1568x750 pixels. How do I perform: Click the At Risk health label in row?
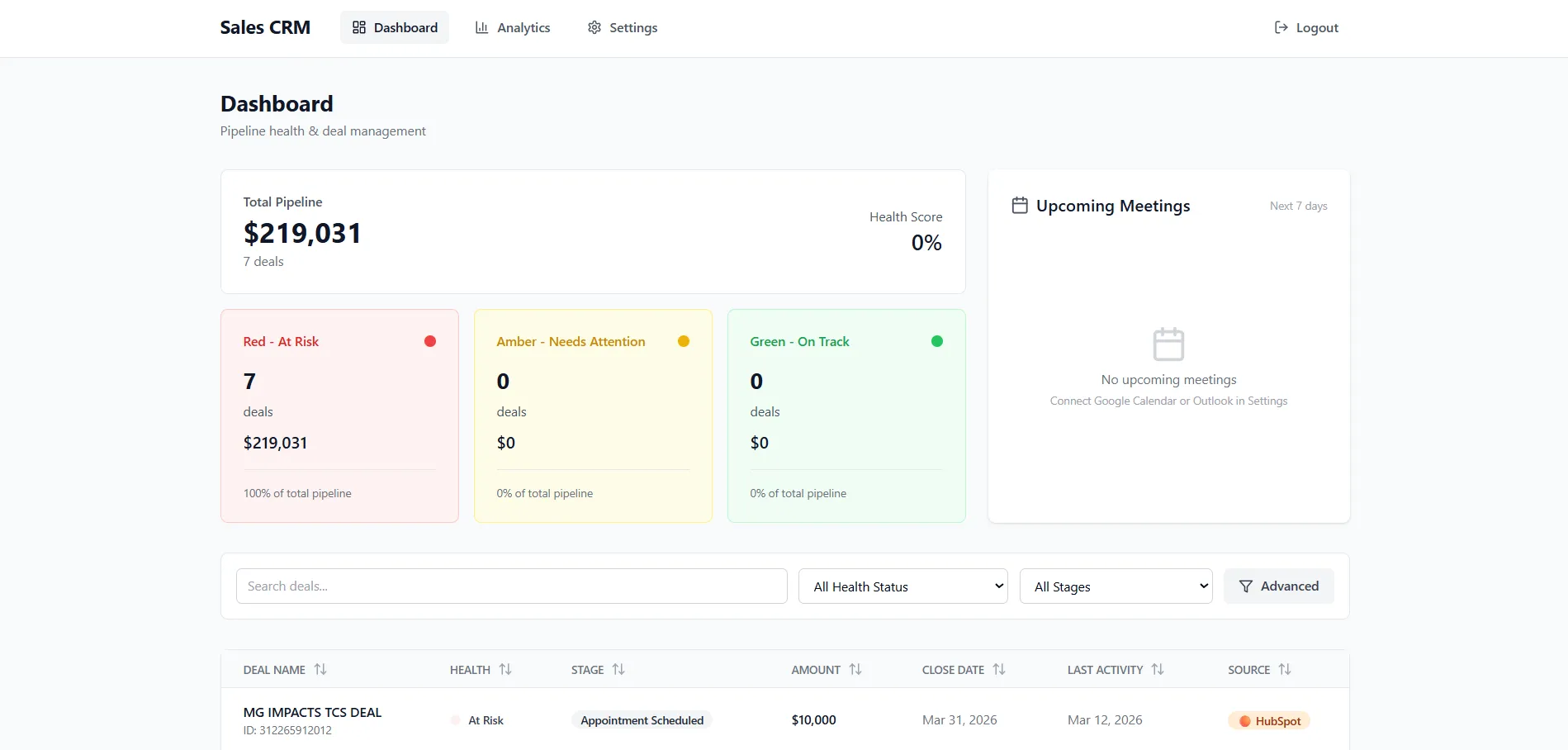click(x=486, y=720)
